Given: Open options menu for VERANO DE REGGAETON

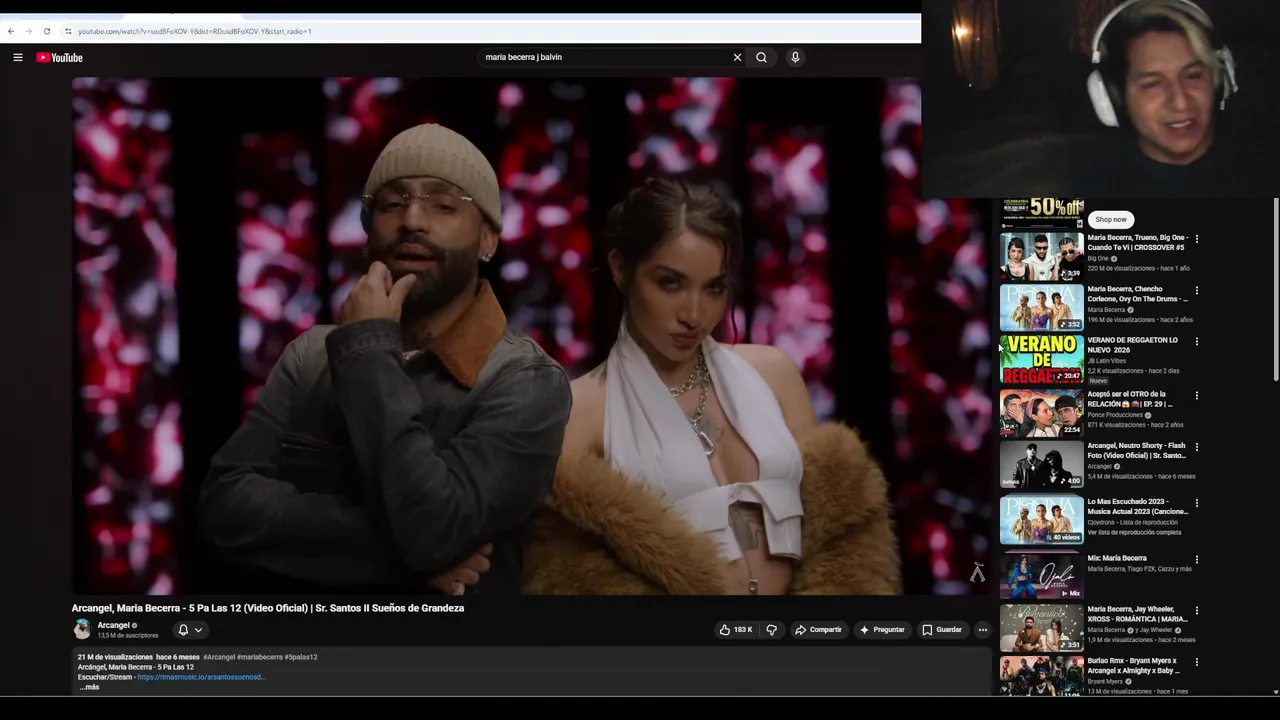Looking at the screenshot, I should tap(1197, 341).
